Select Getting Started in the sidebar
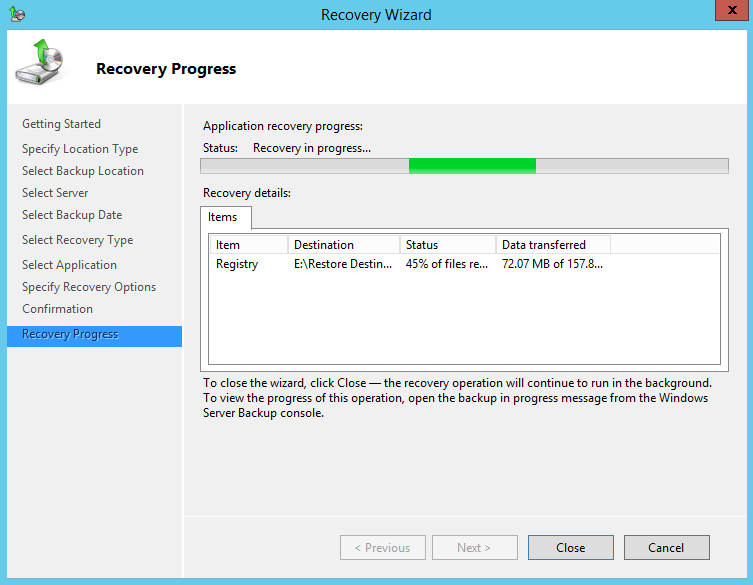753x585 pixels. click(61, 124)
